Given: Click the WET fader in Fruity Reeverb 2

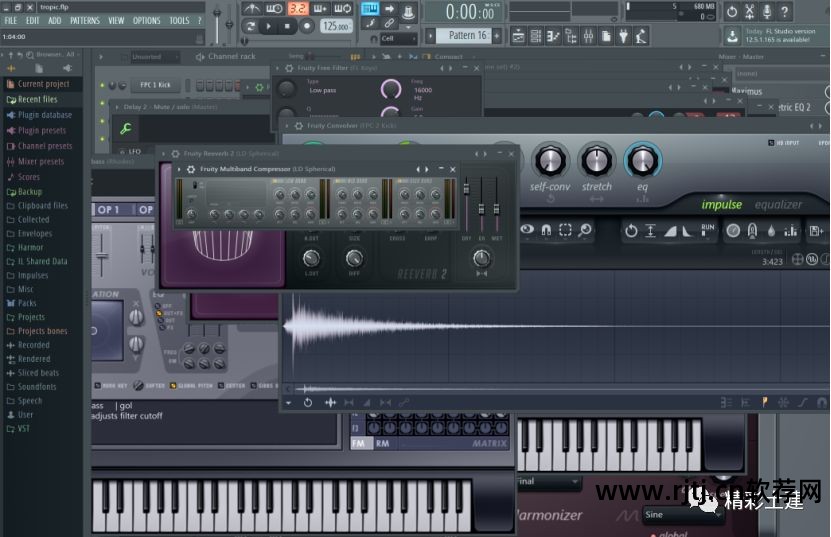Looking at the screenshot, I should click(495, 208).
